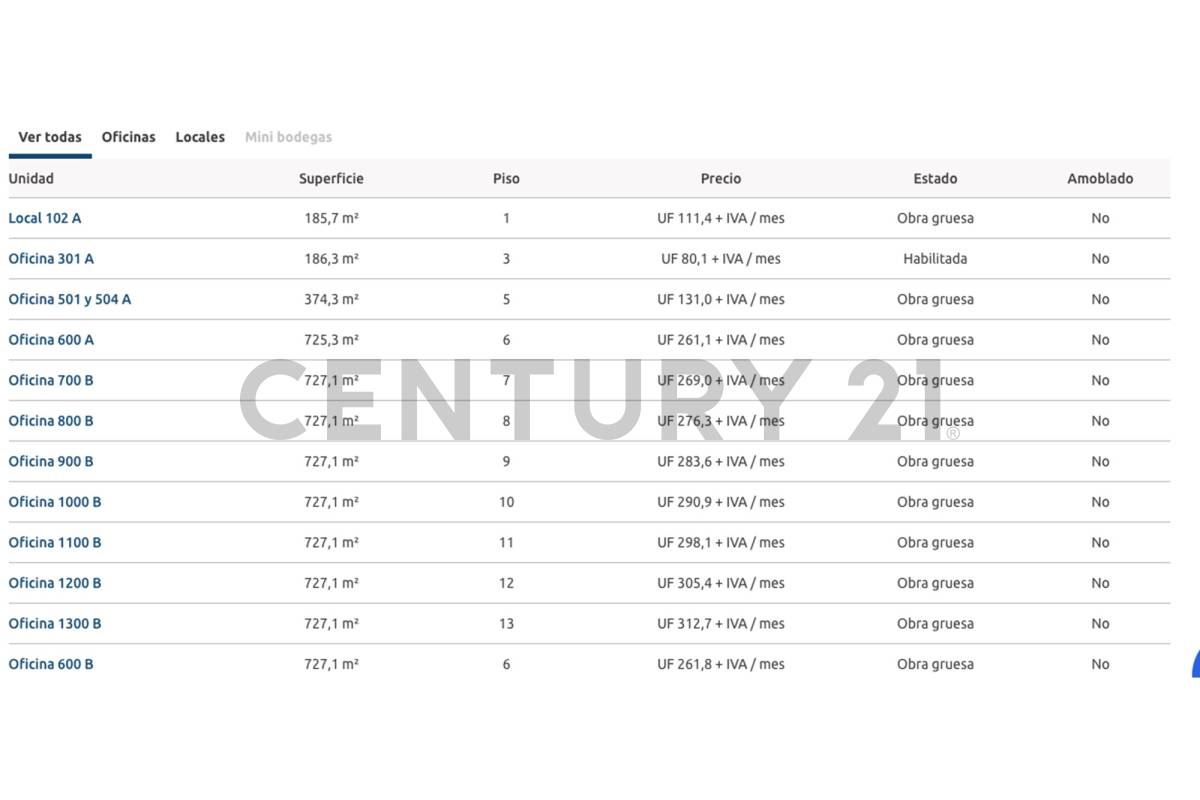This screenshot has height=800, width=1200.
Task: Open Oficina 1300 B unit
Action: coord(55,623)
